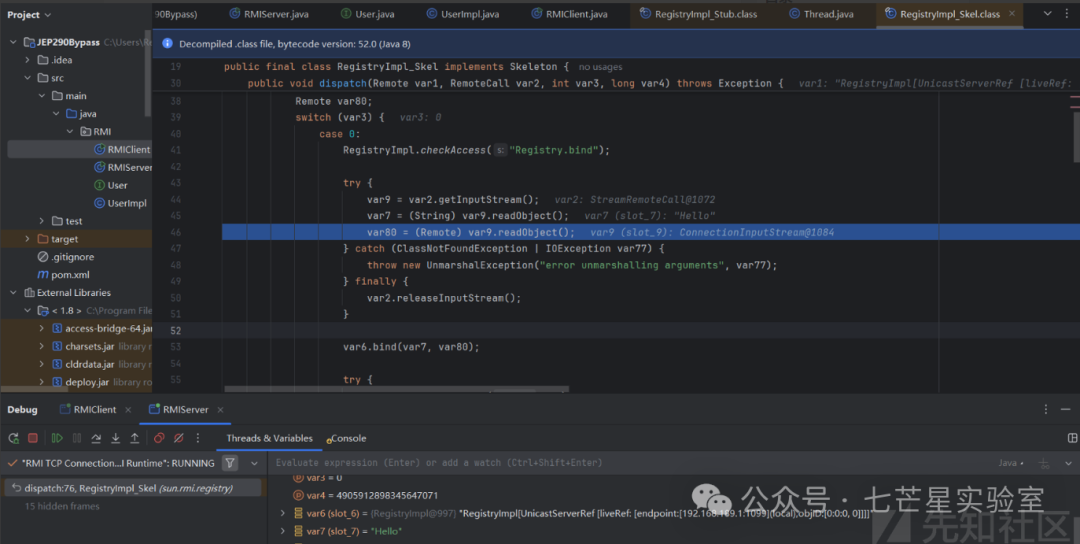Open debug window options menu

coord(1046,409)
